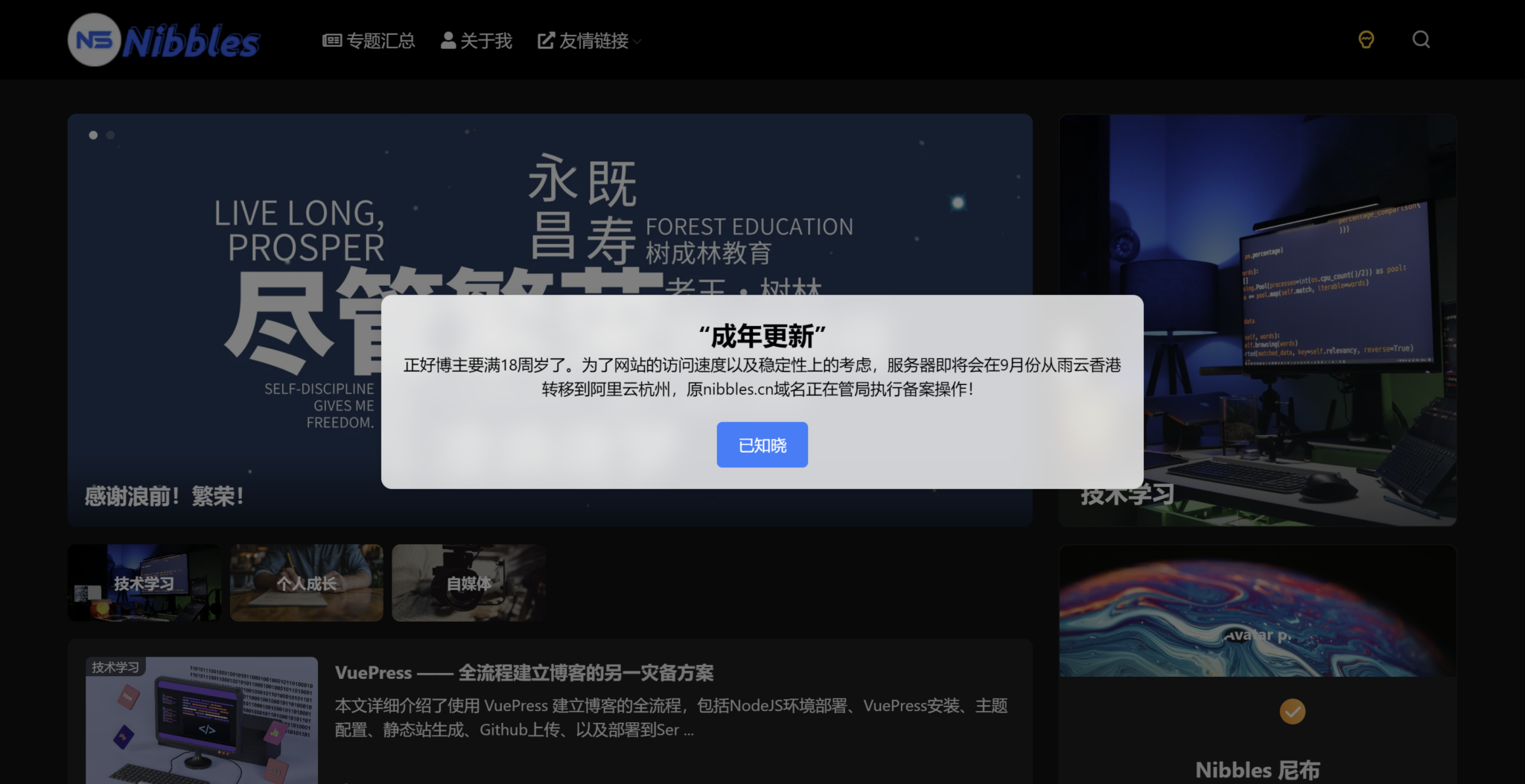Open the 专题汇总 menu item
This screenshot has height=784, width=1525.
(381, 41)
